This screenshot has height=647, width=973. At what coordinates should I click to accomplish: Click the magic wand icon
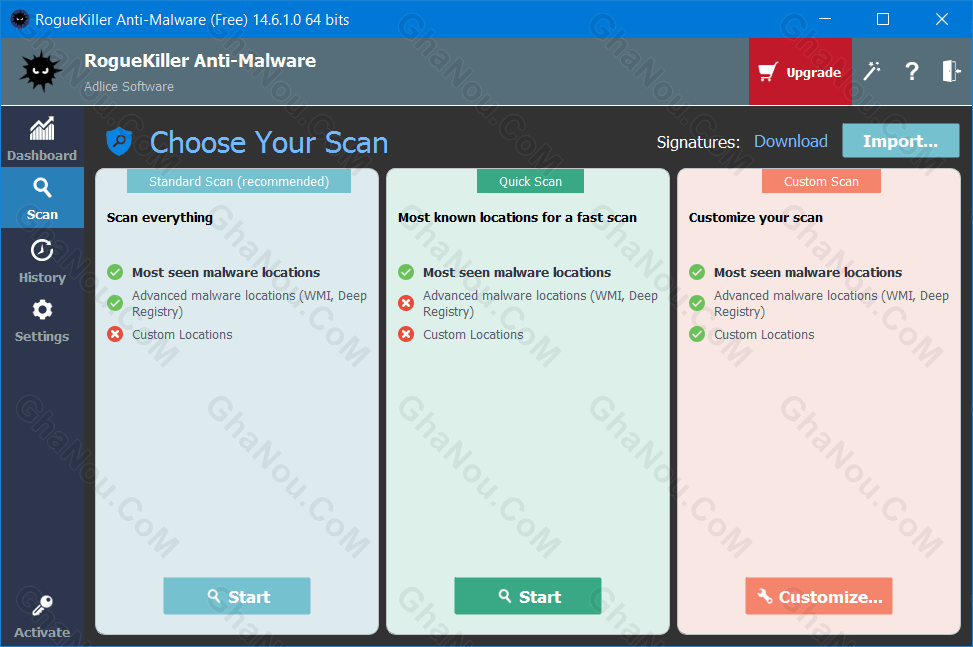click(872, 71)
